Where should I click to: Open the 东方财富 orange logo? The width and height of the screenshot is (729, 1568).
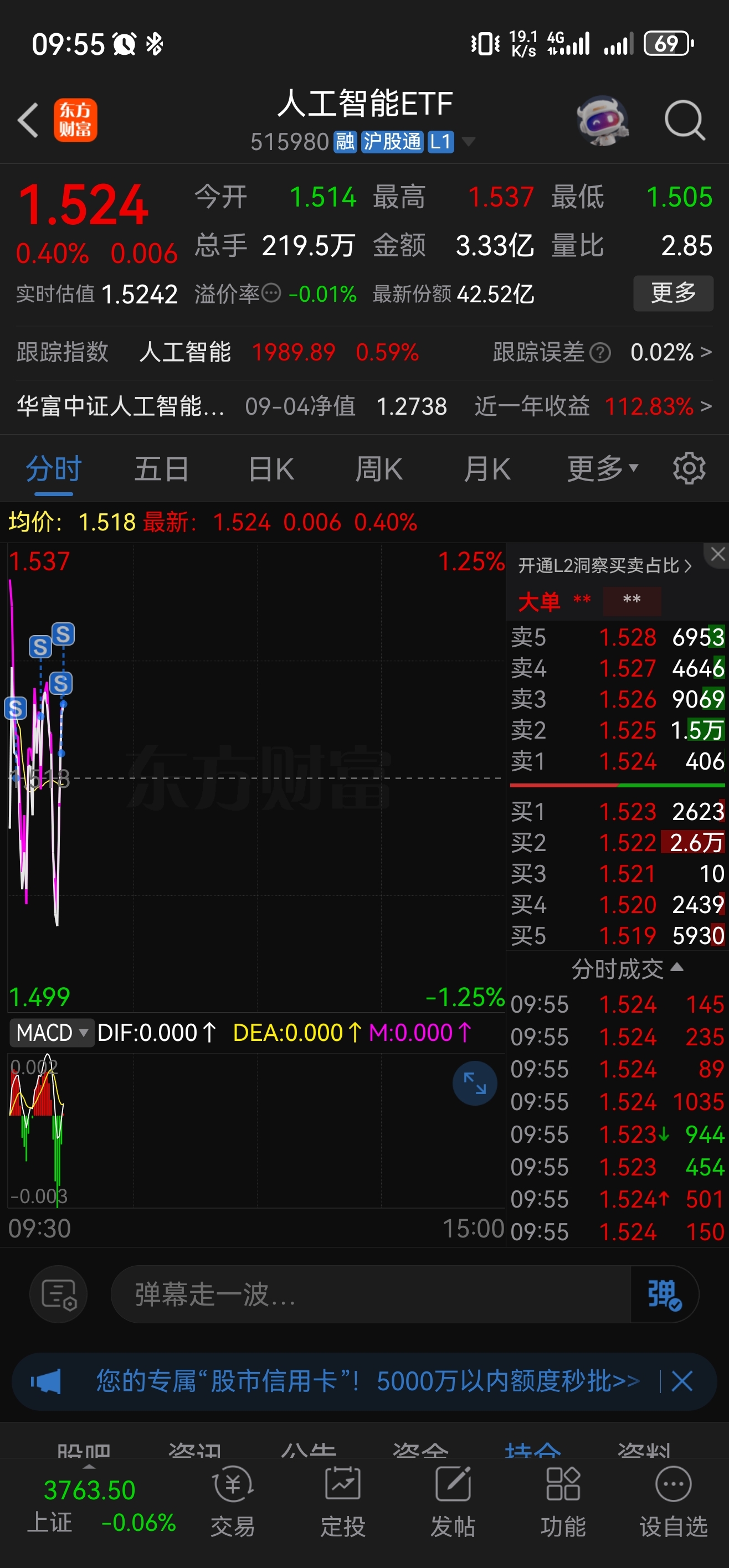coord(75,120)
